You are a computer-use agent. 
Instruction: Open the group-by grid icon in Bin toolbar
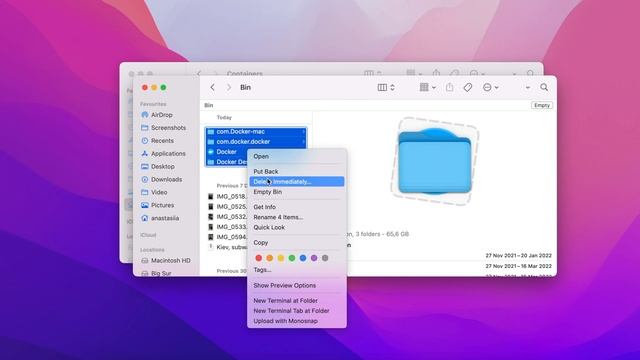click(x=424, y=87)
